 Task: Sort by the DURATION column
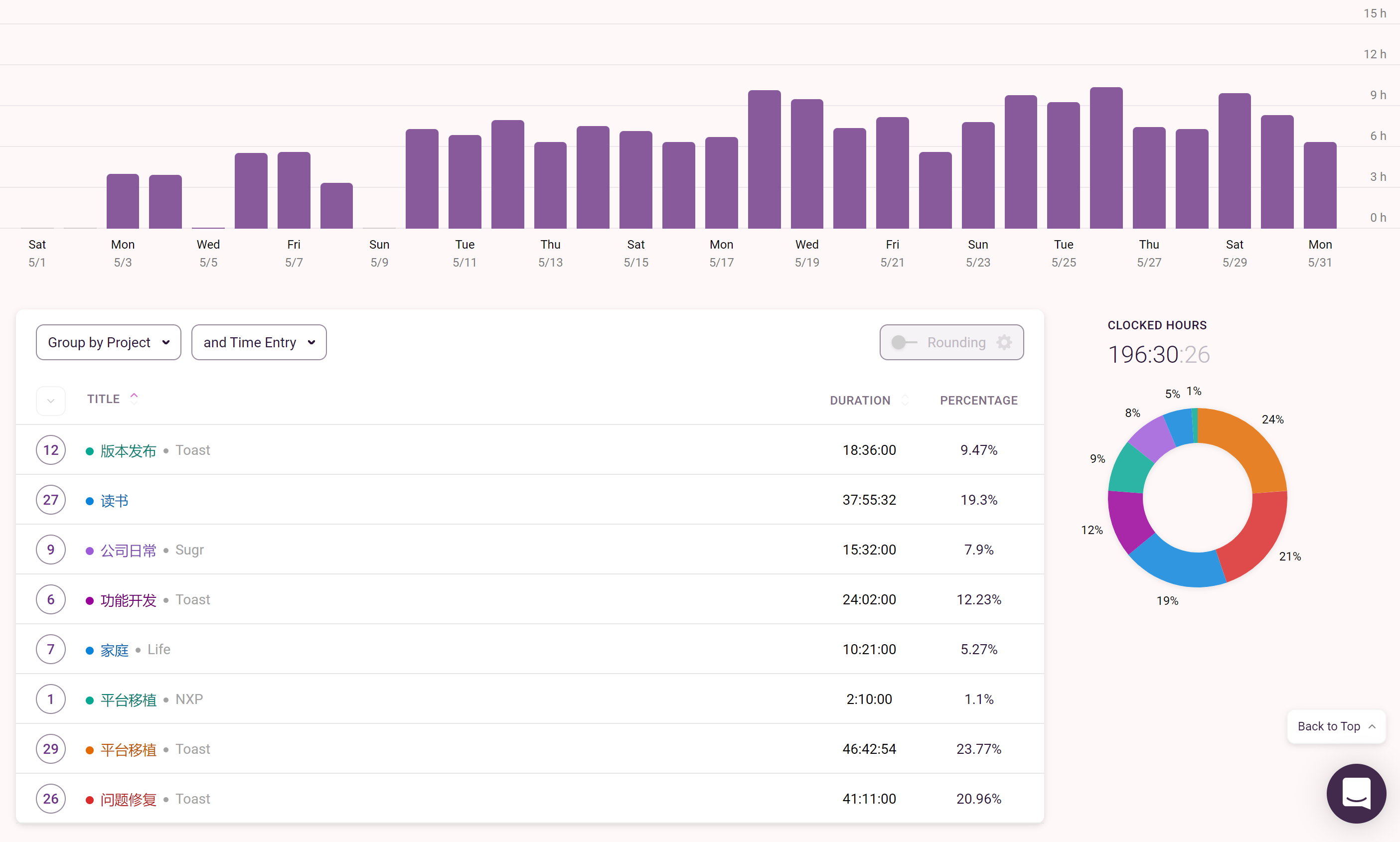[x=868, y=401]
